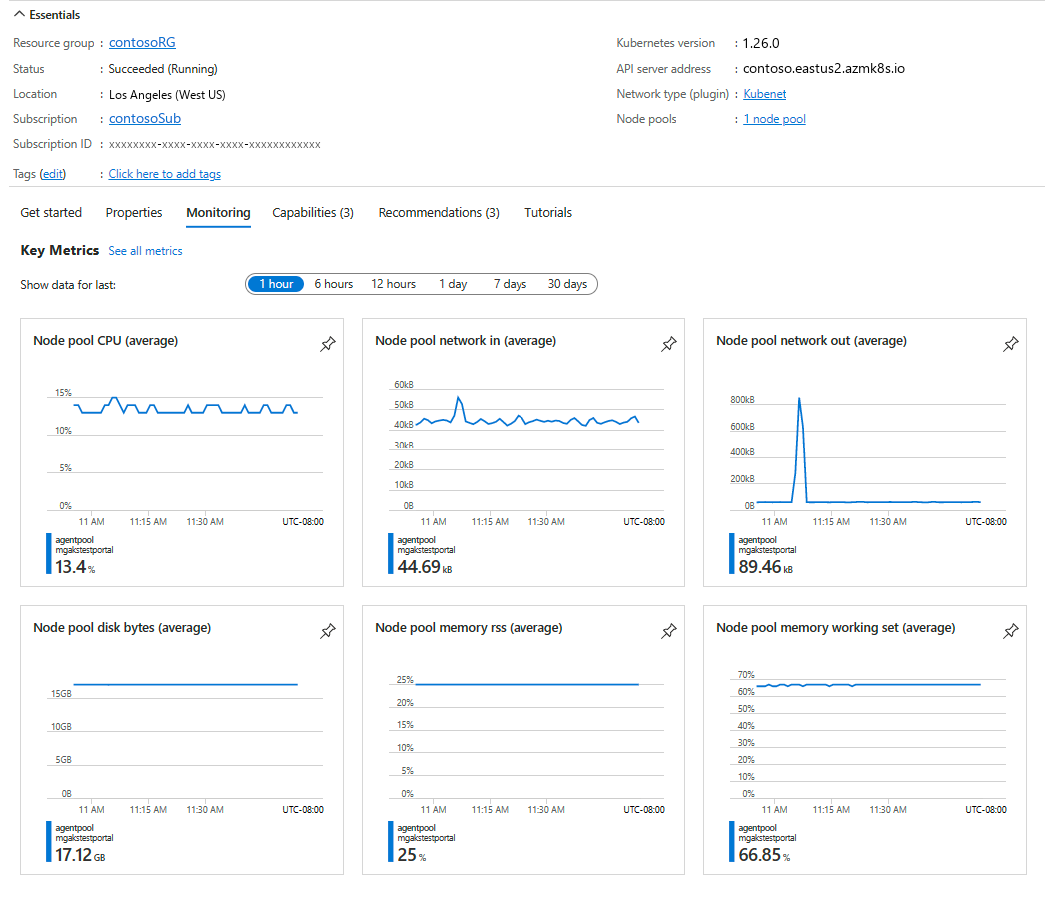
Task: Select the 1 day time range
Action: coord(452,284)
